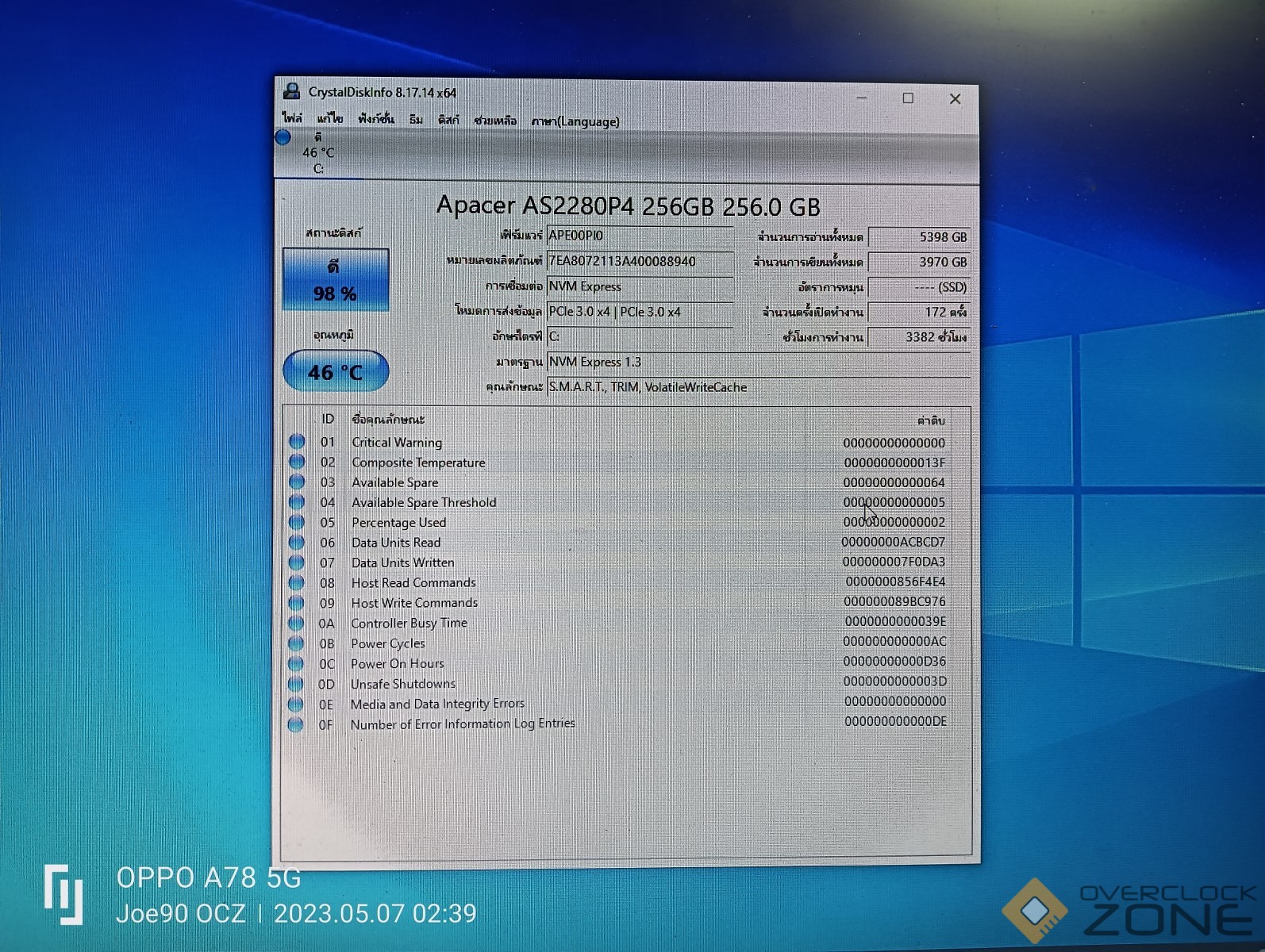Maximize the CrystalDiskInfo window
The height and width of the screenshot is (952, 1265).
pyautogui.click(x=908, y=98)
